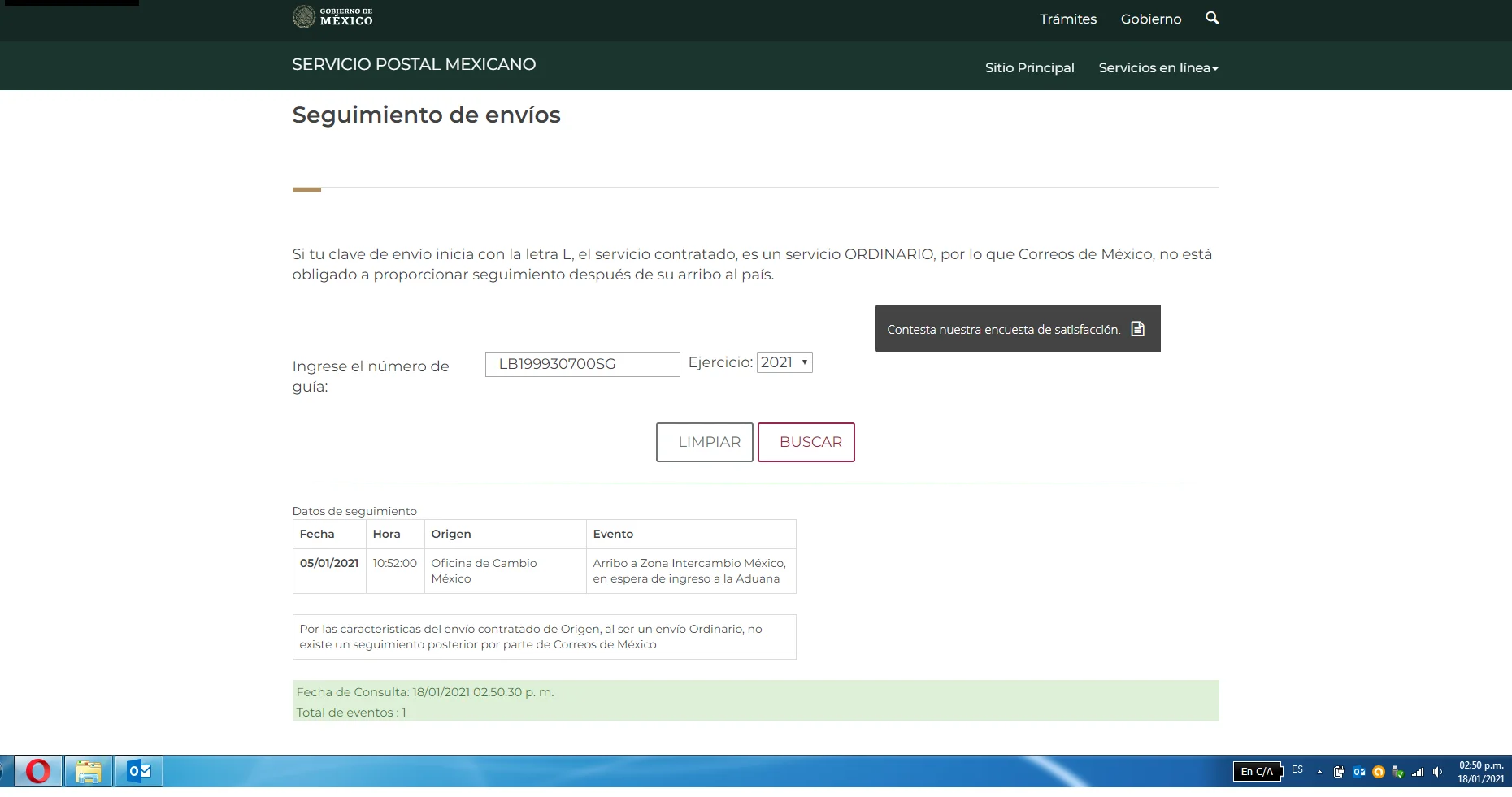
Task: Select the Arribo a Zona Intercambio event cell
Action: pos(689,570)
